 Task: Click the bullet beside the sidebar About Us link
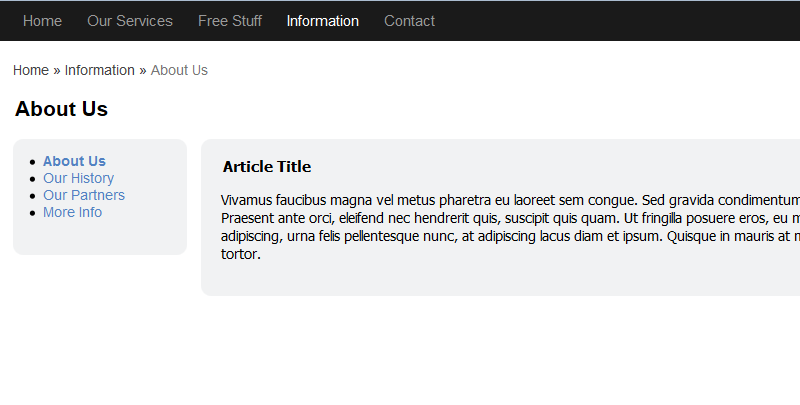[33, 162]
